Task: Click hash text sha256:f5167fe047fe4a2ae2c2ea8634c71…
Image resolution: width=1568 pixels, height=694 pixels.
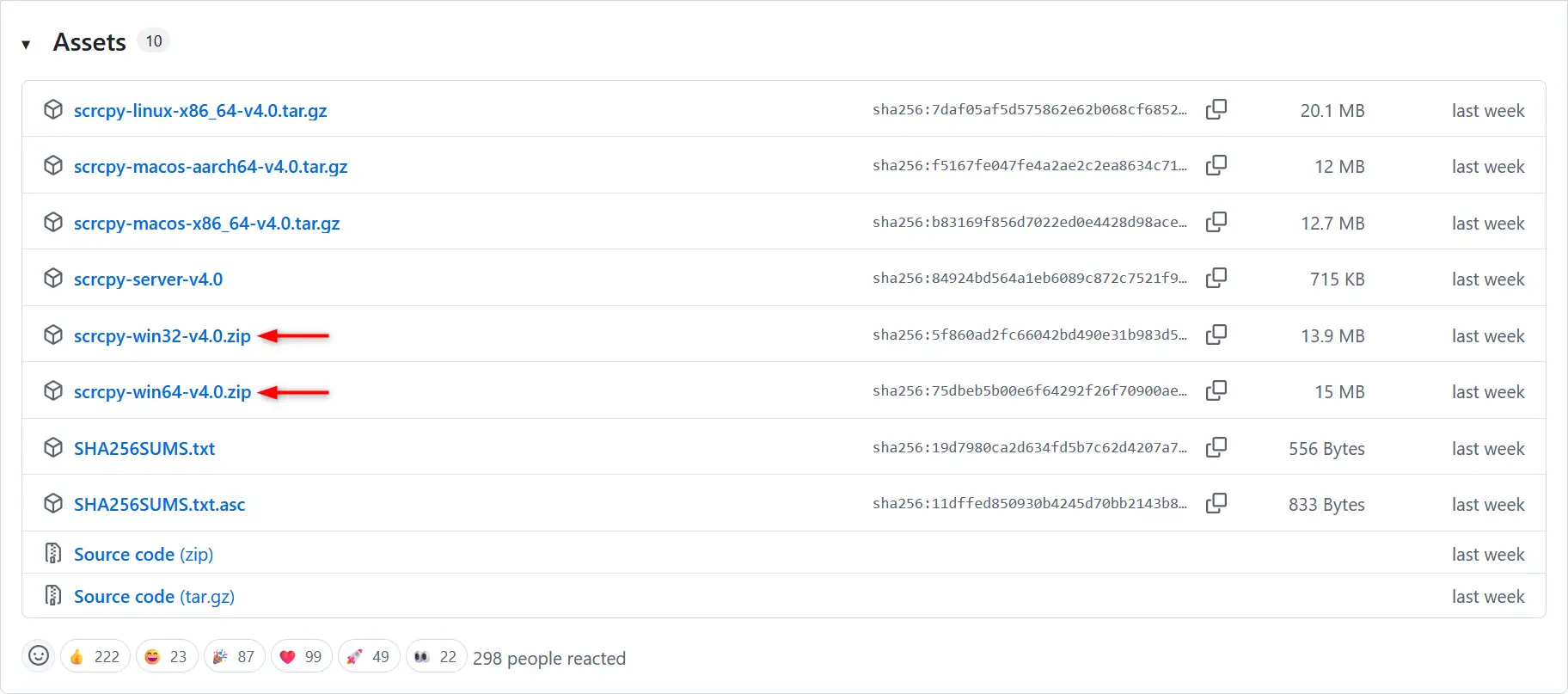Action: (1030, 165)
